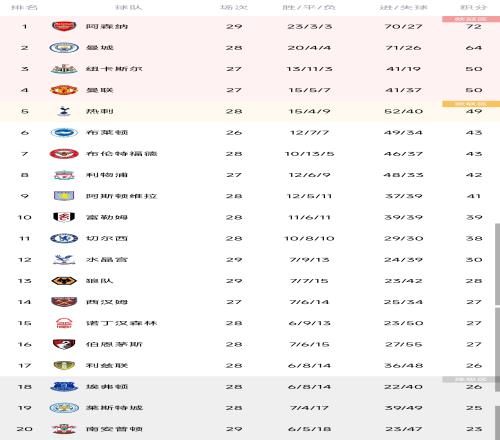Open the Manchester City club badge

64,48
